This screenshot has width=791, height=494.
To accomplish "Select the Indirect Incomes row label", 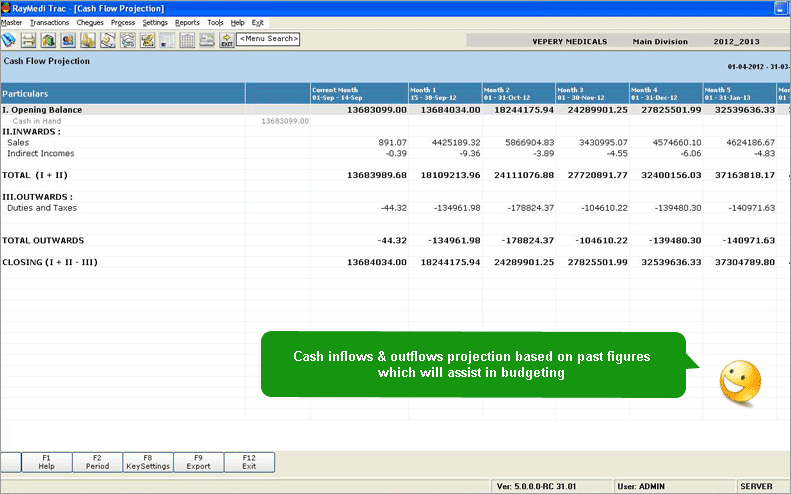I will point(41,153).
